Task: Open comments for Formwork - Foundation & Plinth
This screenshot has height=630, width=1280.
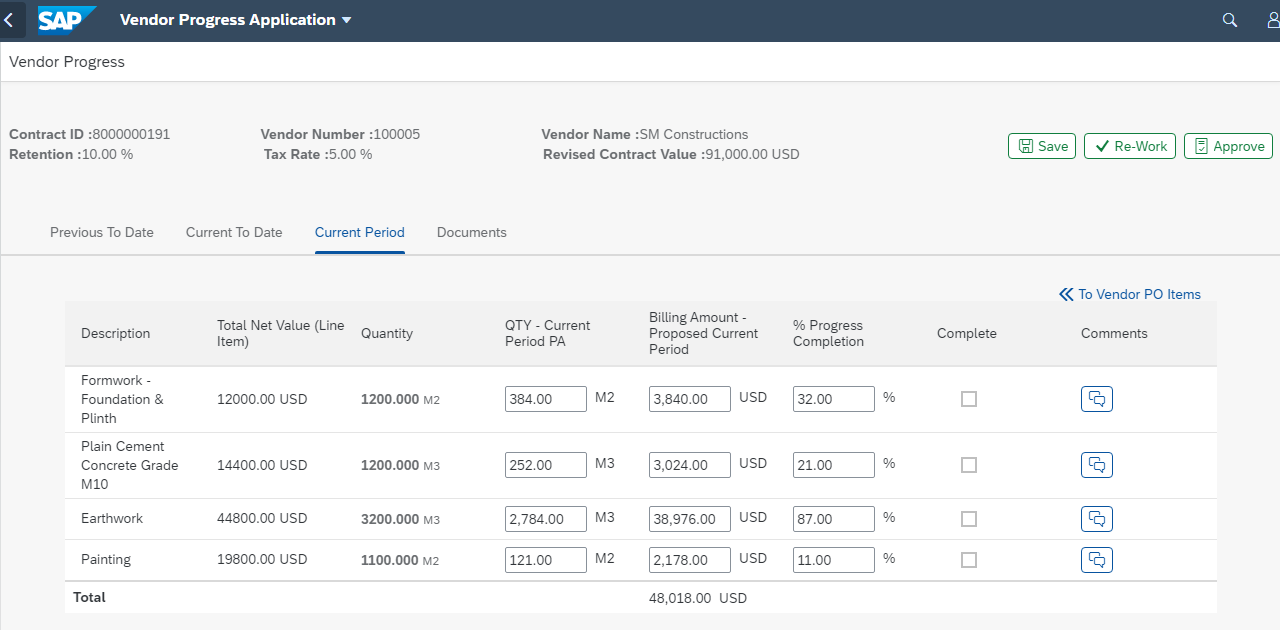Action: point(1096,399)
